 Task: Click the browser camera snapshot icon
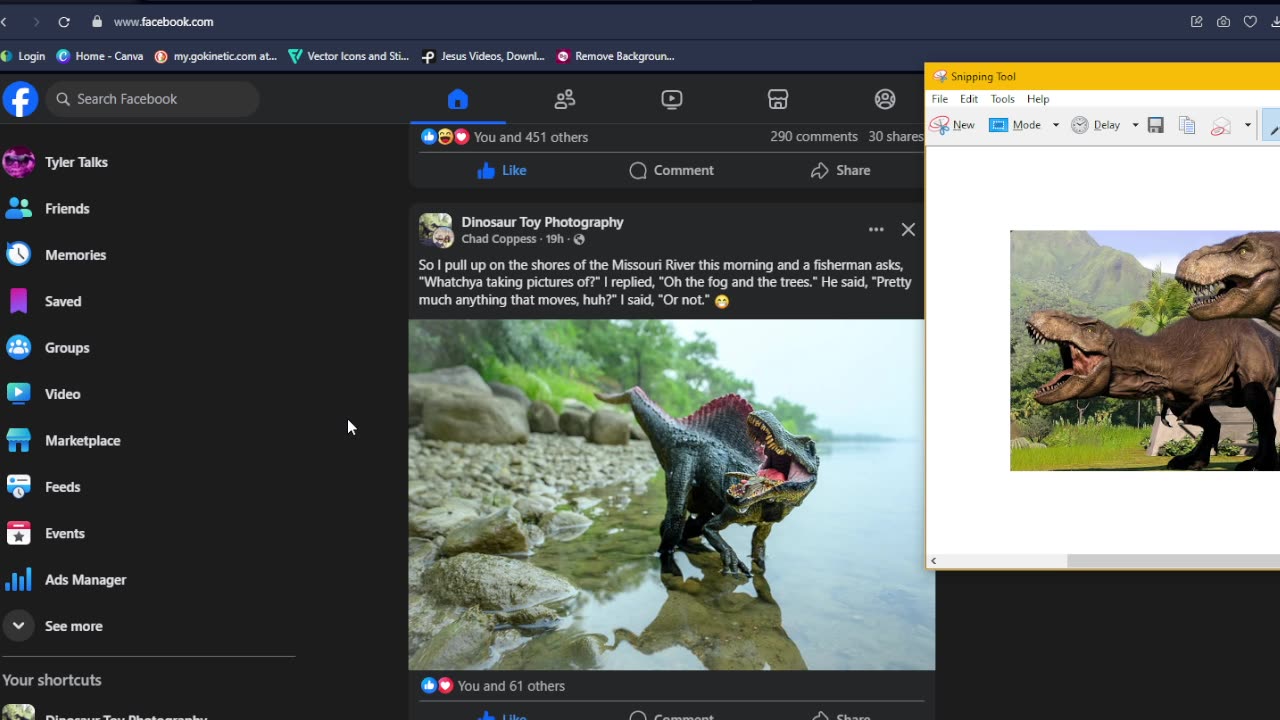(x=1223, y=21)
